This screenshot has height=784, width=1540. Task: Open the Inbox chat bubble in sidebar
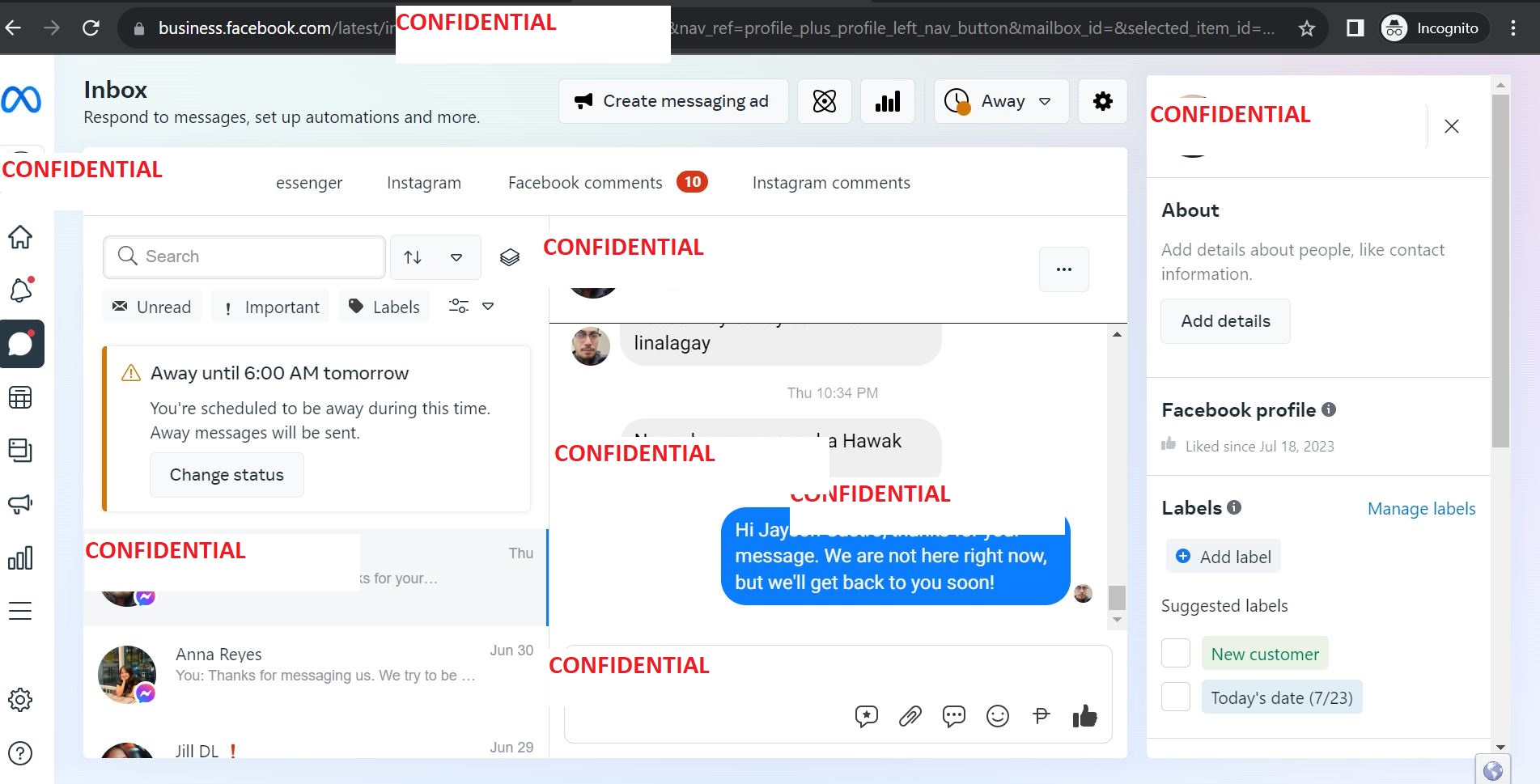click(22, 344)
